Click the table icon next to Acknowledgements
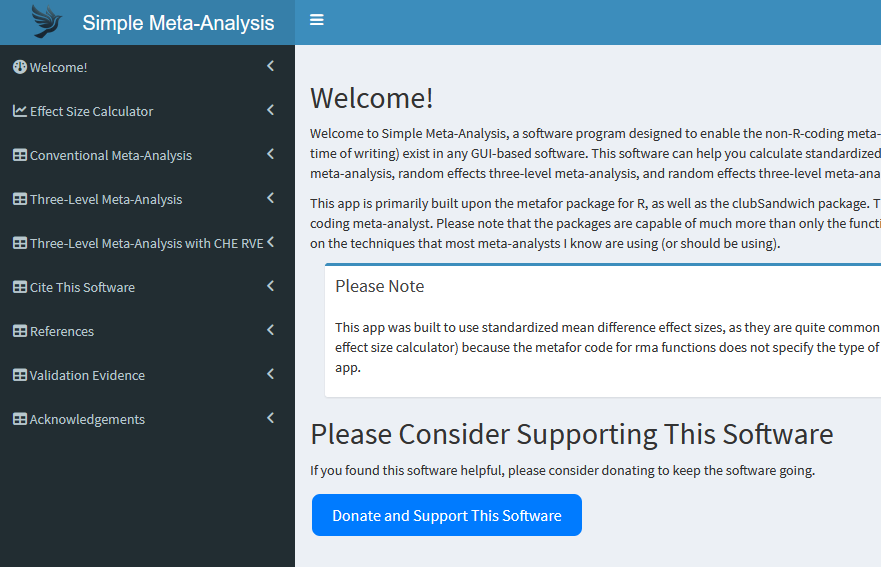881x567 pixels. click(x=20, y=419)
